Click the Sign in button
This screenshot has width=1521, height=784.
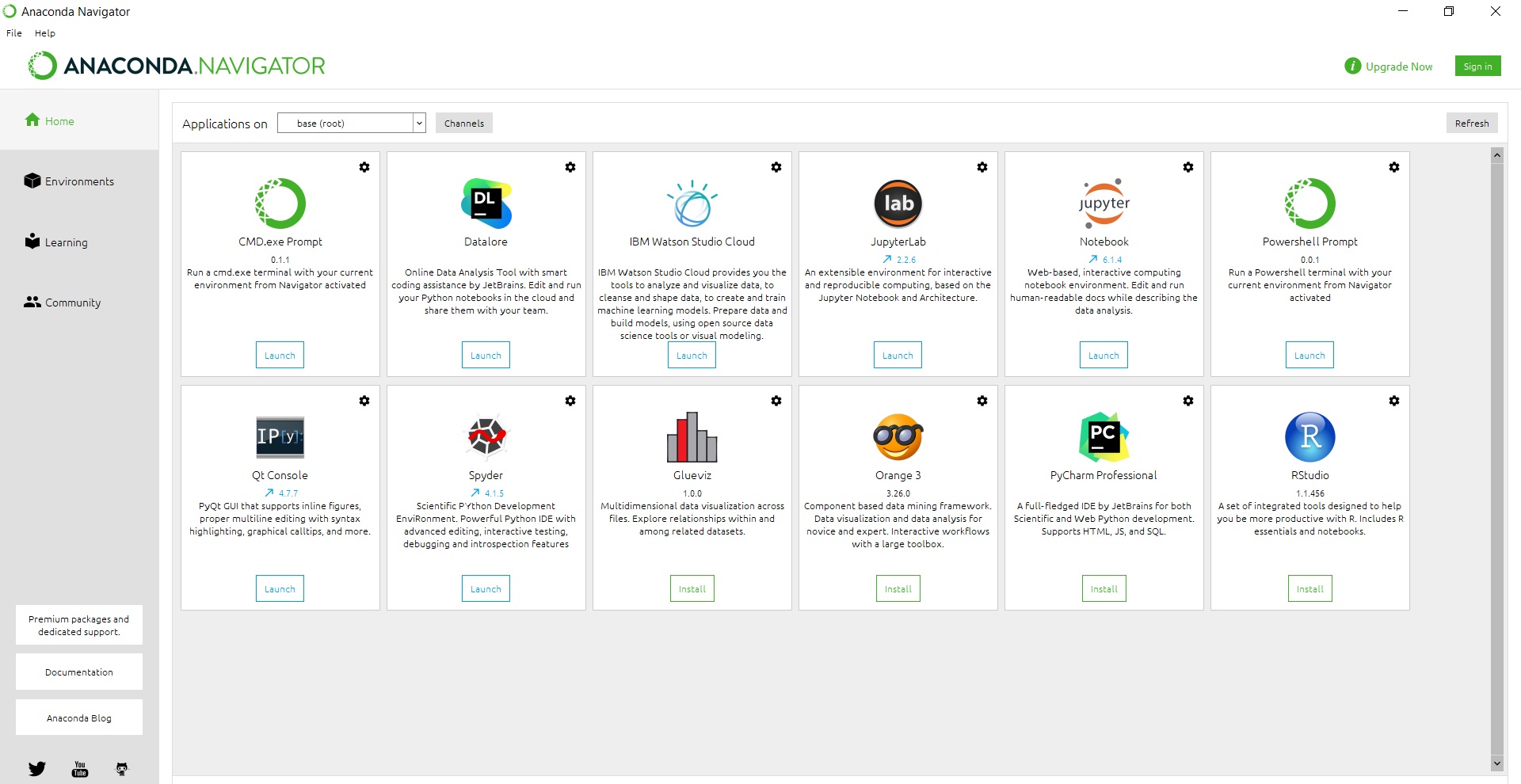(x=1477, y=66)
